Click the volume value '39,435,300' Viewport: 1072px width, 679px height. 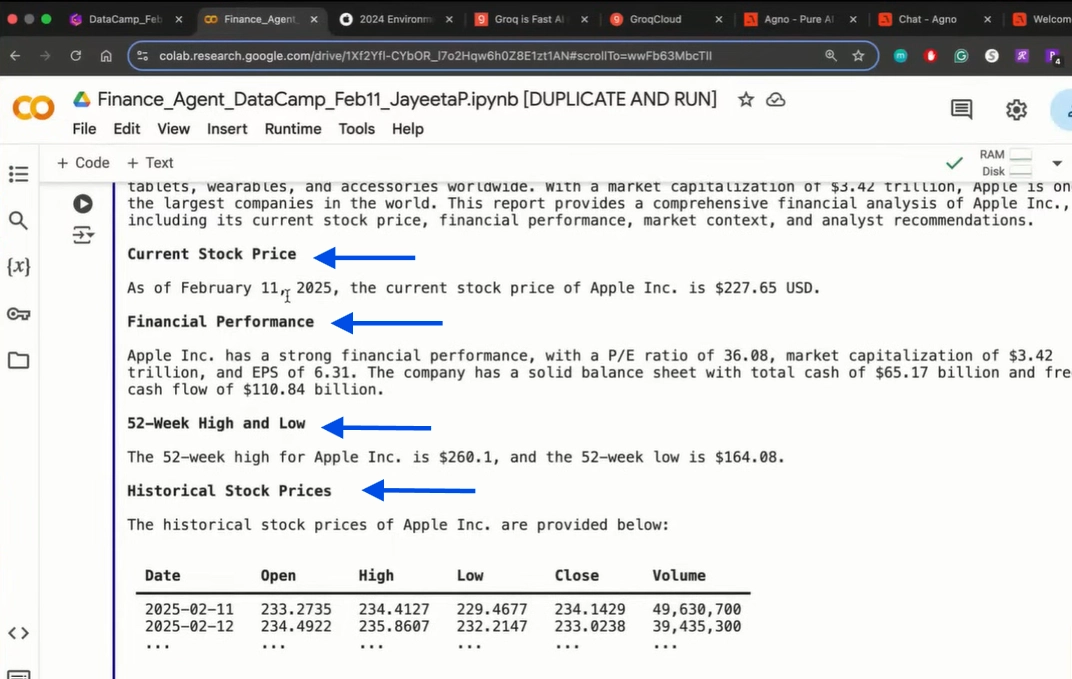pyautogui.click(x=697, y=626)
